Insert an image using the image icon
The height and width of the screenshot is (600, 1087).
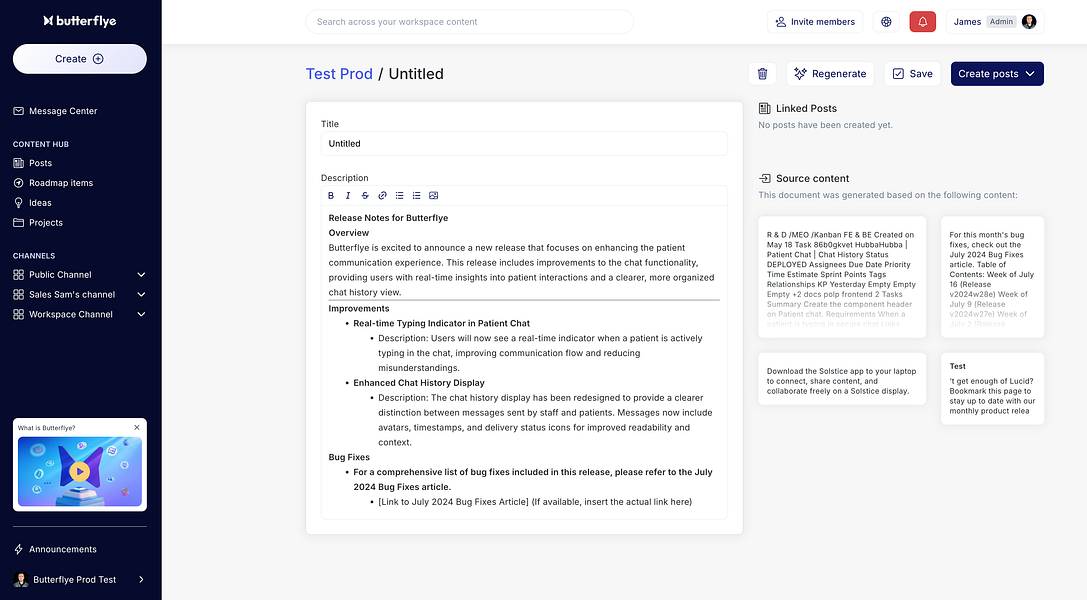point(433,196)
